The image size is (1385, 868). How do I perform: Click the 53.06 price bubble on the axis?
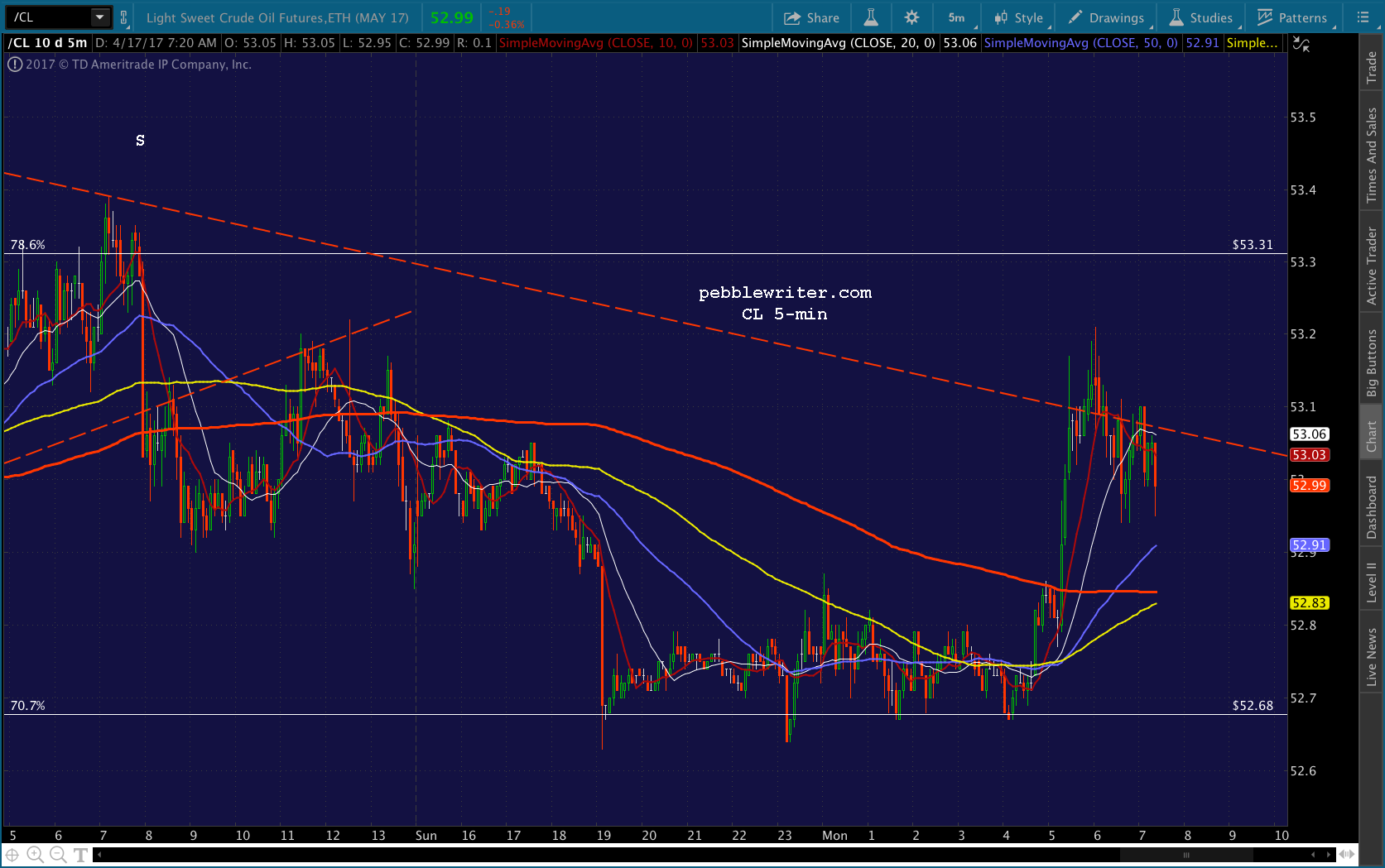coord(1310,434)
